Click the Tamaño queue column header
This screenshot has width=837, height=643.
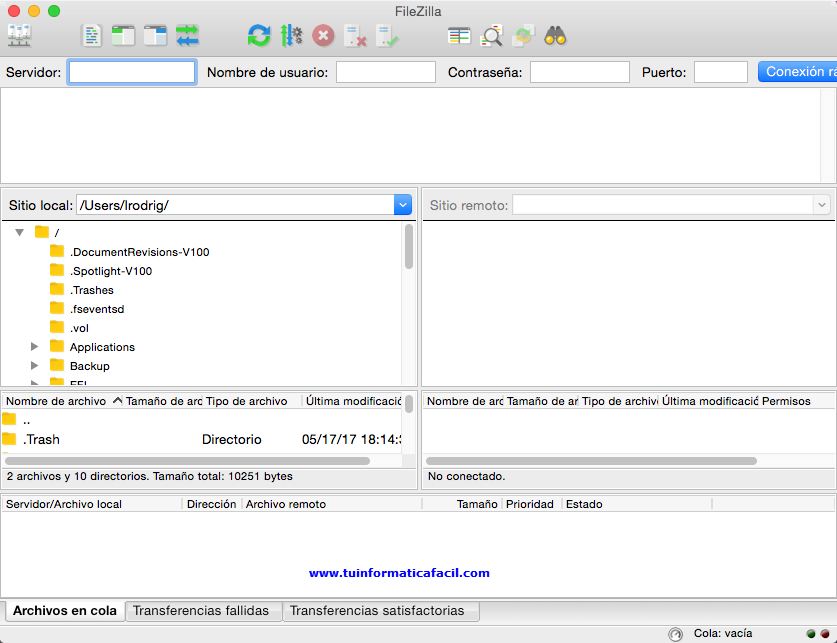coord(462,504)
